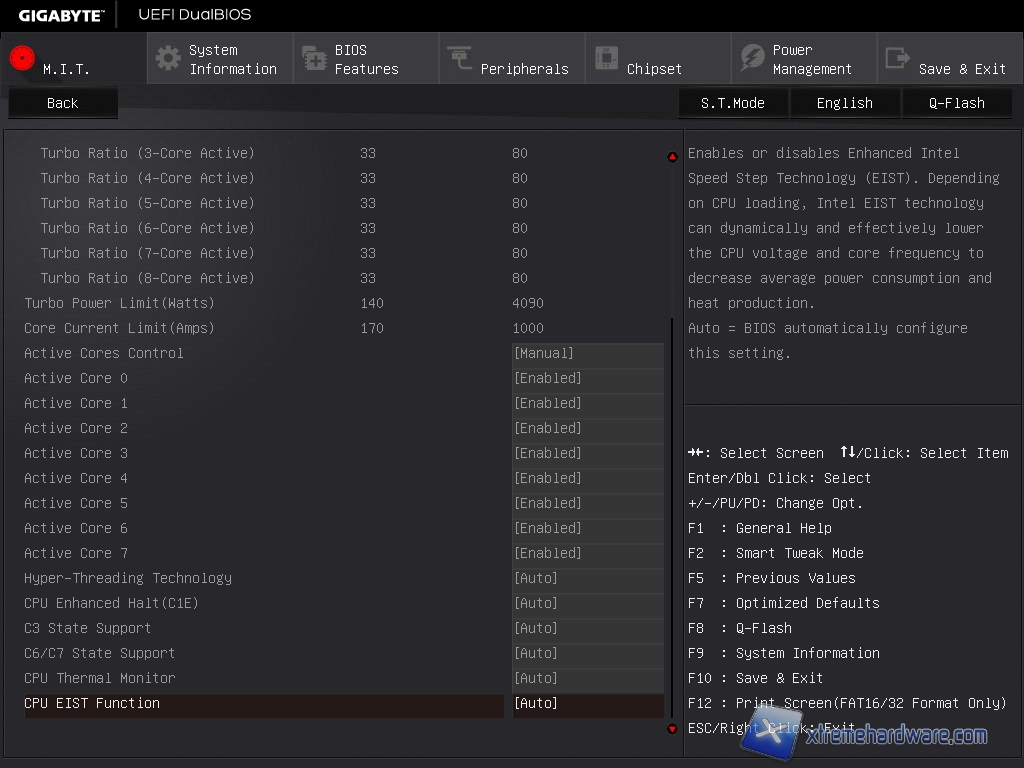Click the red scroll-up arrow
This screenshot has height=768, width=1024.
[x=672, y=157]
